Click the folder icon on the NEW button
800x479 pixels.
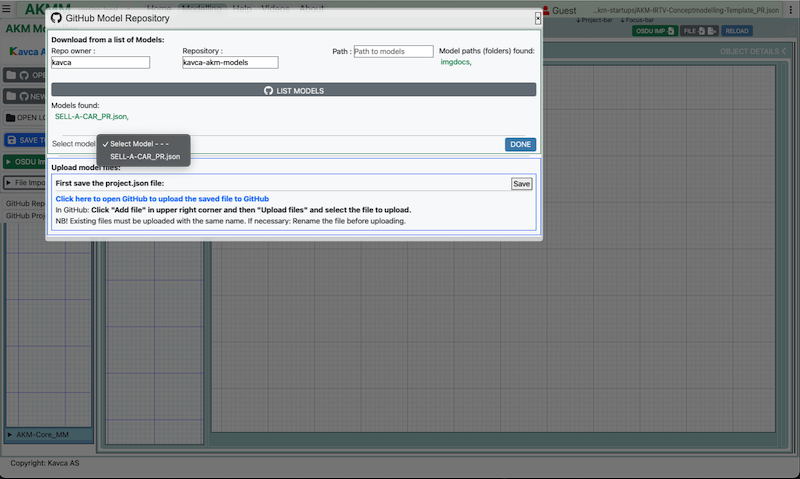pyautogui.click(x=11, y=96)
